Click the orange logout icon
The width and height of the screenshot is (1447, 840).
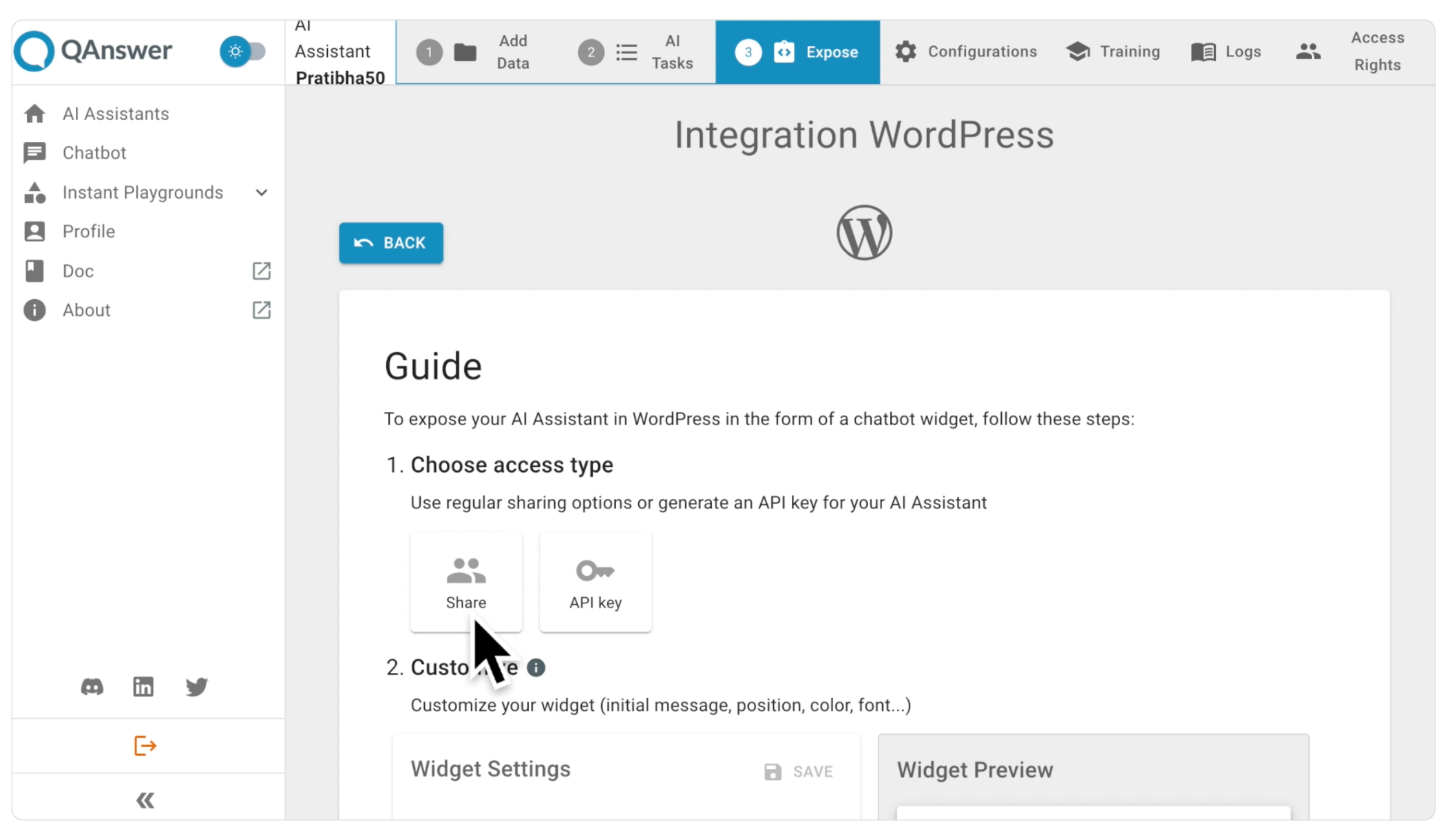click(x=145, y=745)
